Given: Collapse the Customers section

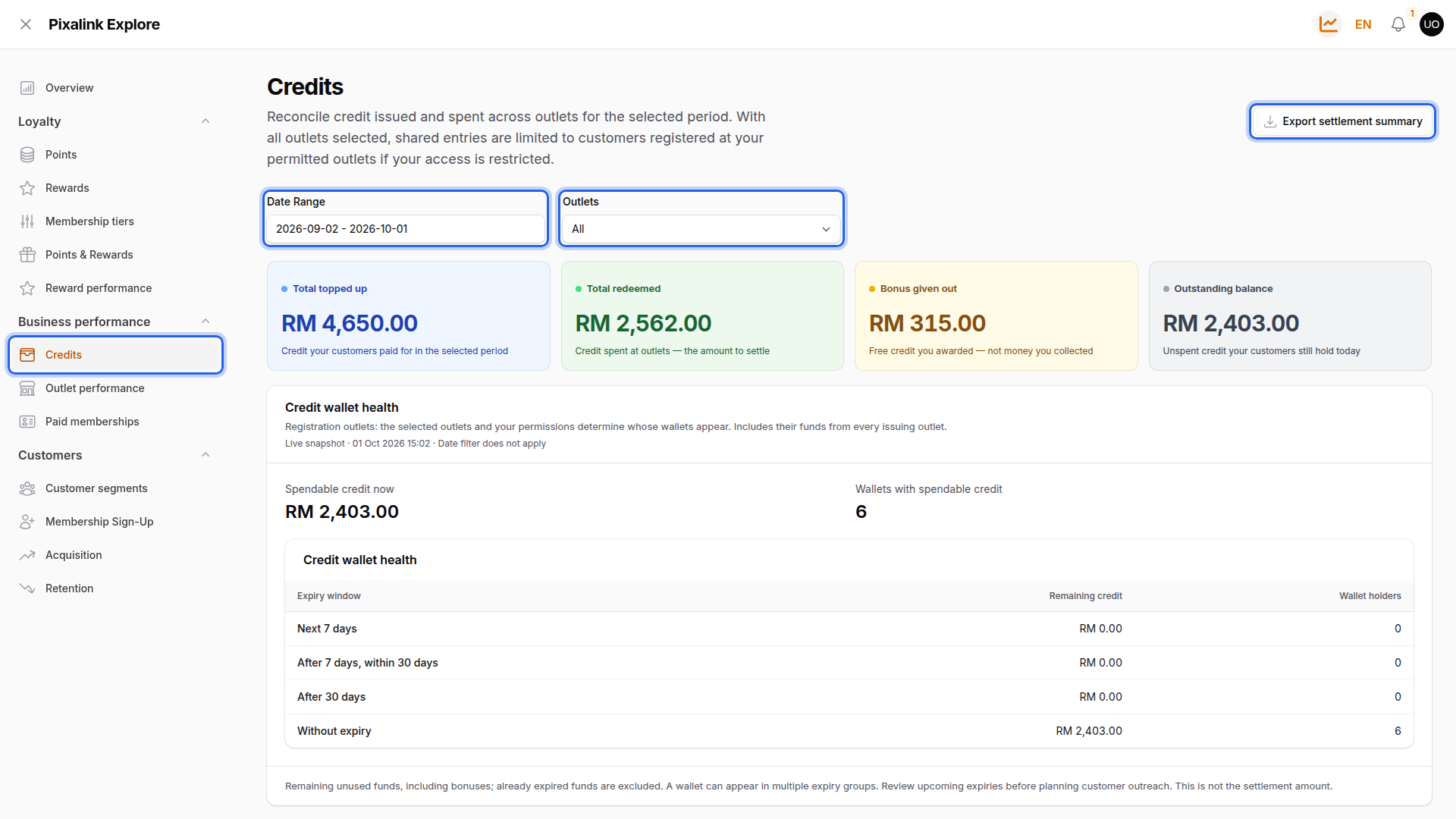Looking at the screenshot, I should (206, 455).
